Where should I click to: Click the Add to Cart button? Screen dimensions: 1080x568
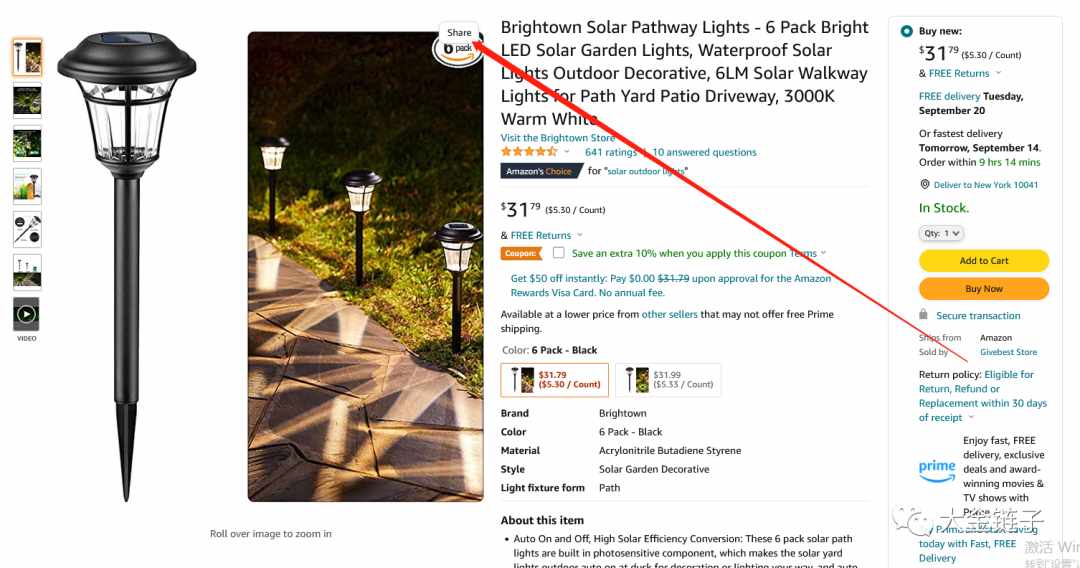click(984, 261)
